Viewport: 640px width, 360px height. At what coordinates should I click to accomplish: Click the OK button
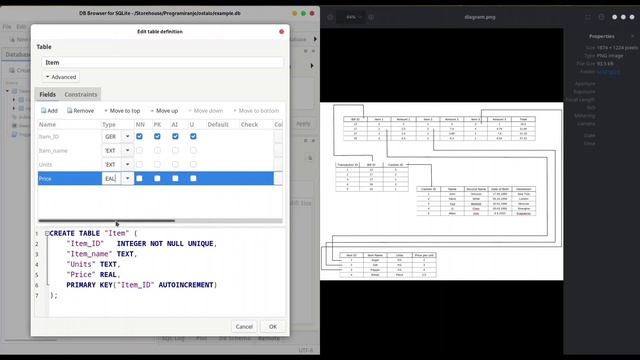point(273,327)
